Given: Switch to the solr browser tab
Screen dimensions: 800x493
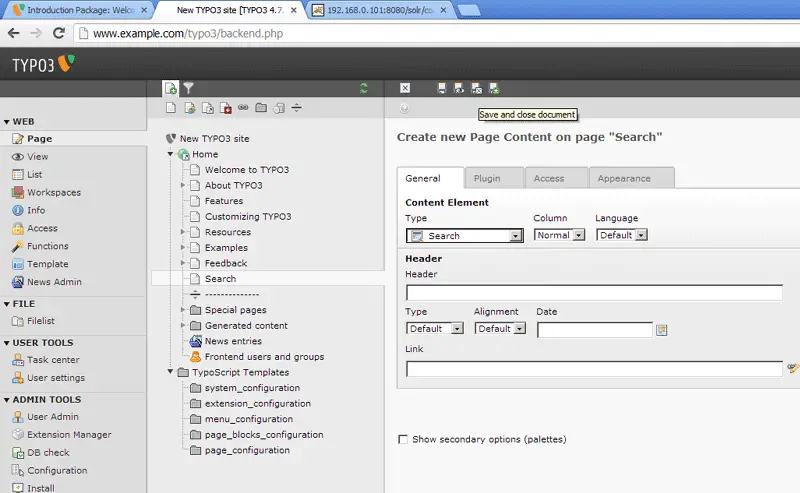Looking at the screenshot, I should tap(380, 10).
